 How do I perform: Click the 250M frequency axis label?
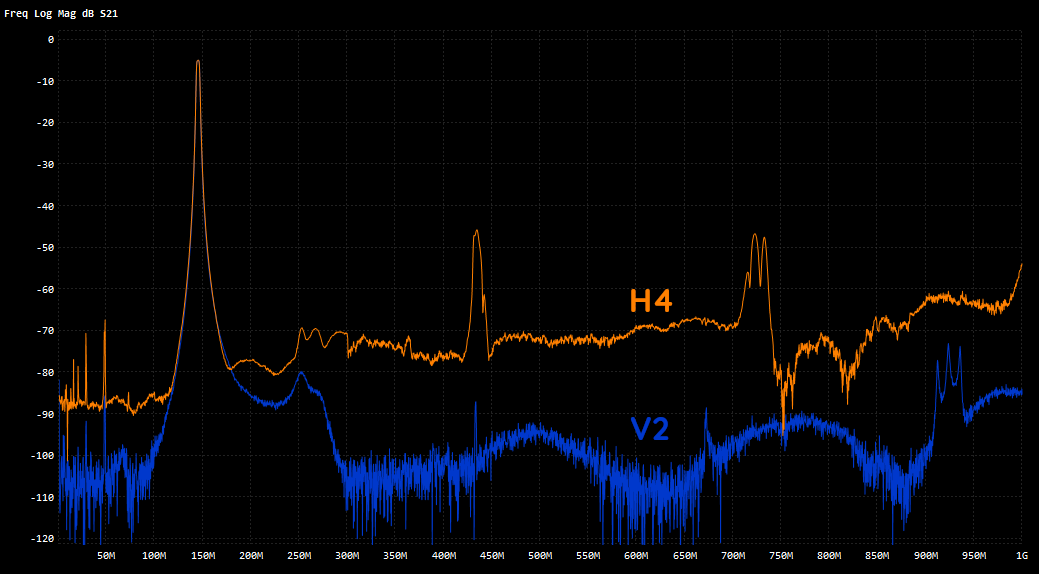point(300,555)
